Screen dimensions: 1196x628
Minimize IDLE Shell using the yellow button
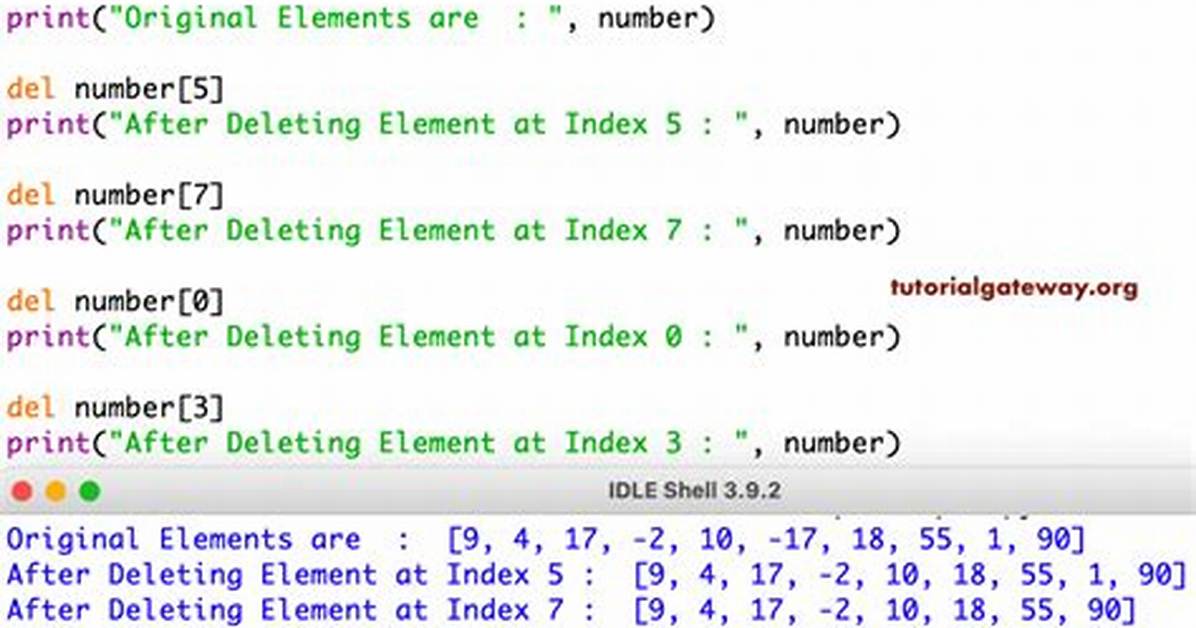click(x=56, y=491)
